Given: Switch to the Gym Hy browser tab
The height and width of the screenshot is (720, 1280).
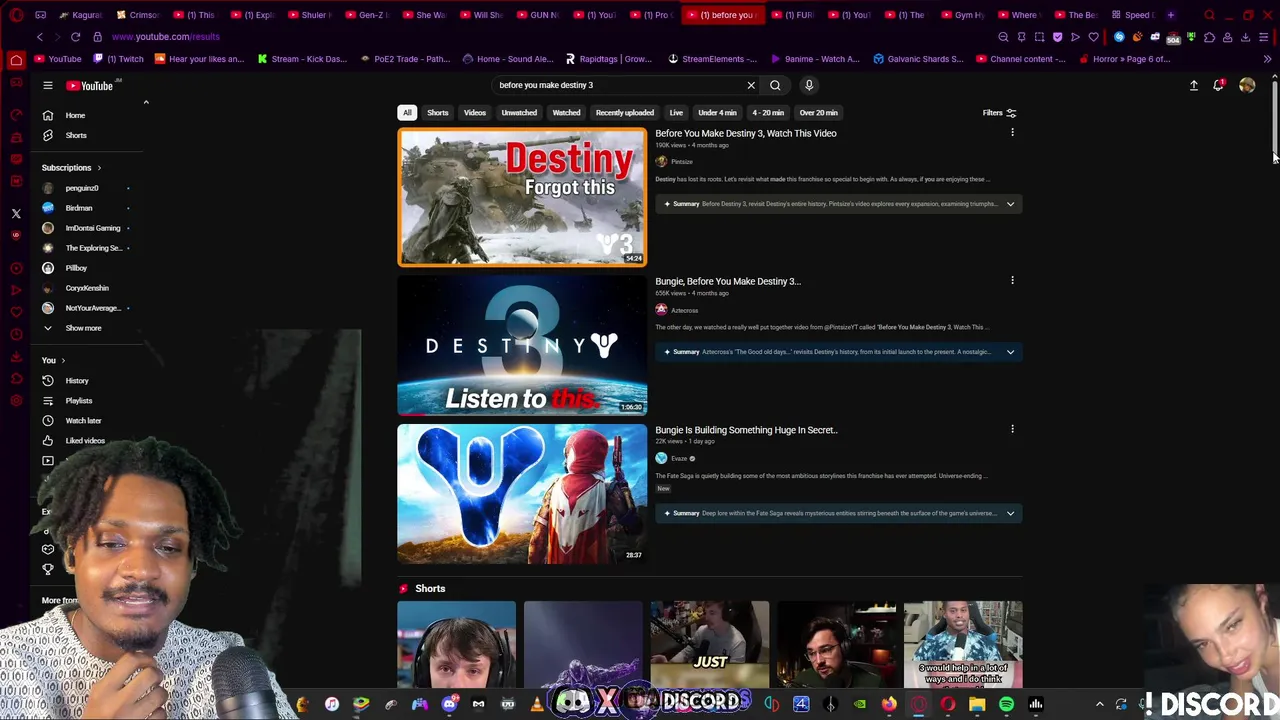Looking at the screenshot, I should coord(962,15).
